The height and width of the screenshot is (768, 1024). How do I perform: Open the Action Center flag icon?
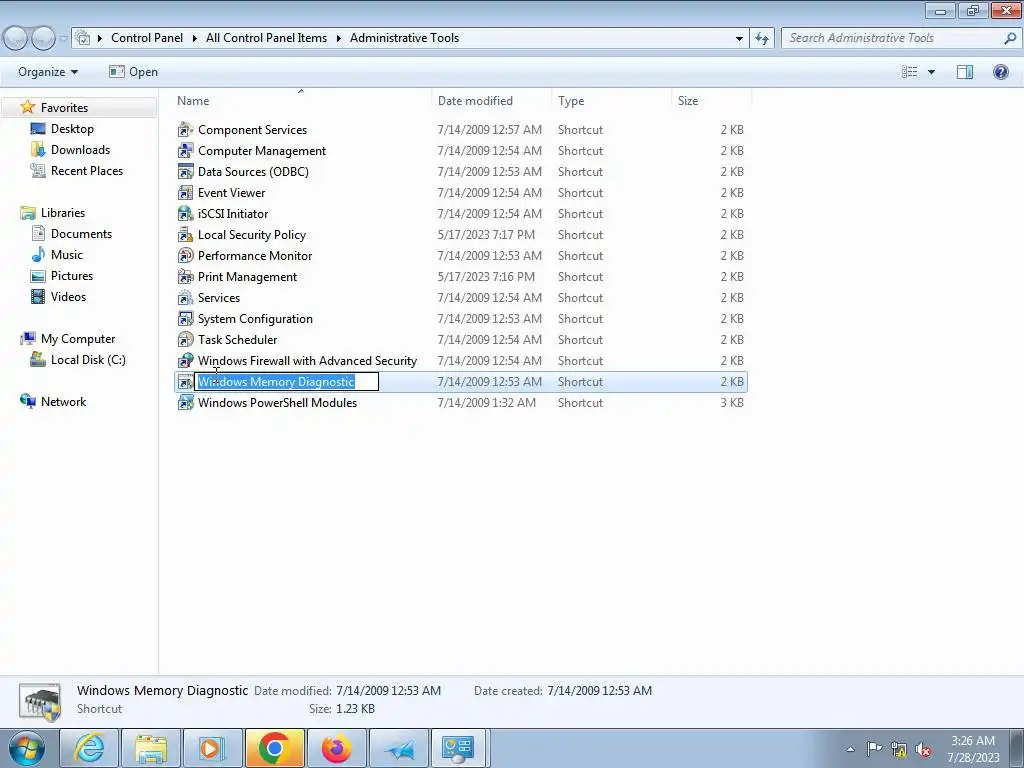click(874, 749)
